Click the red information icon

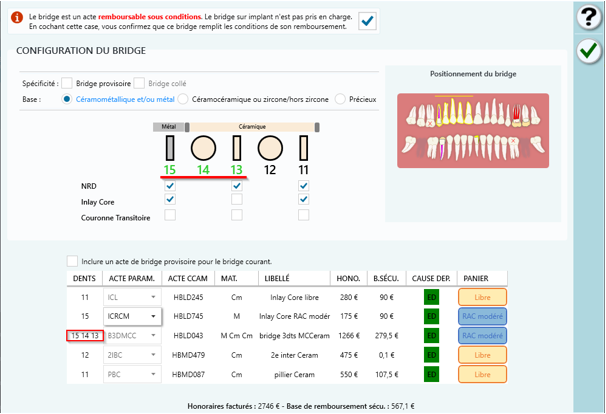point(17,17)
